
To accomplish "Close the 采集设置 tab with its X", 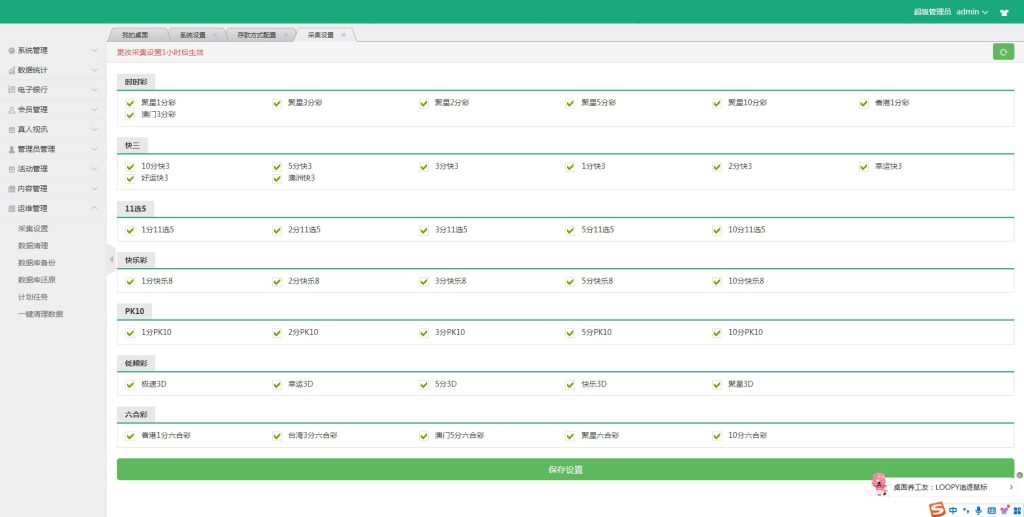I will pos(344,35).
